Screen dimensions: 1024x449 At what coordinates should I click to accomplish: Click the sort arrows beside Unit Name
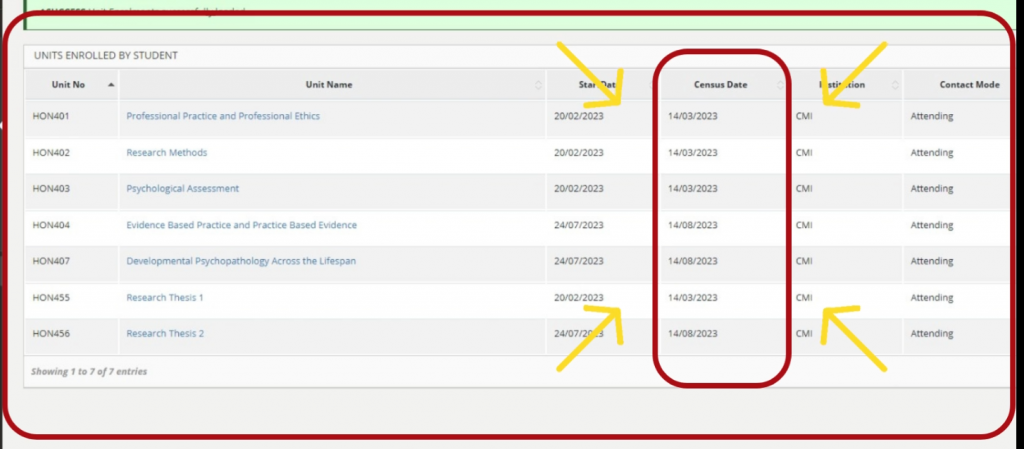coord(538,85)
